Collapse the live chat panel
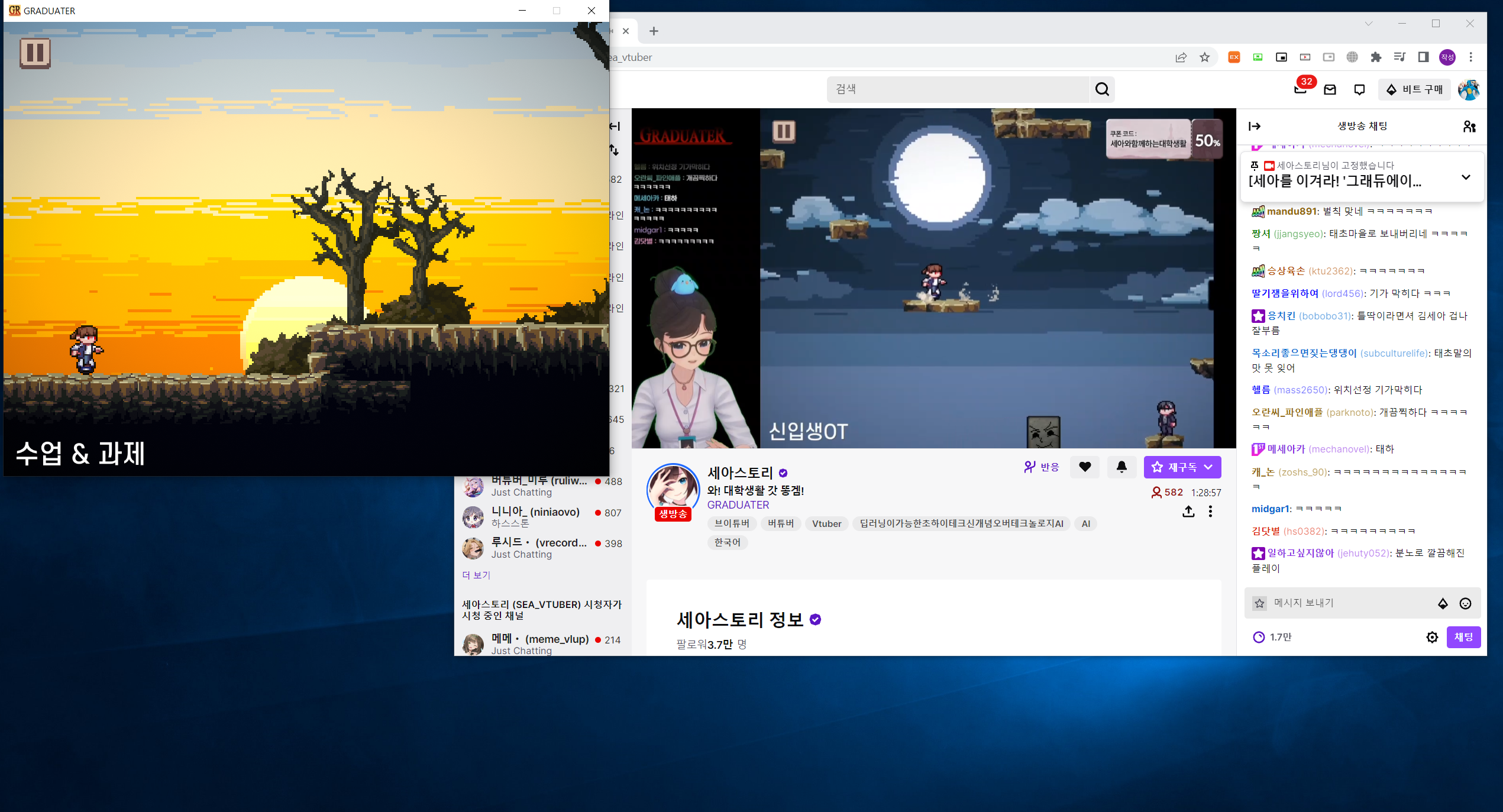The width and height of the screenshot is (1503, 812). (x=1255, y=126)
